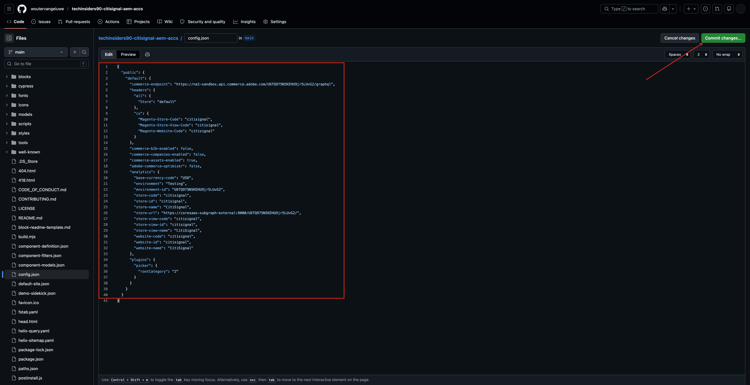Click Commit changes button

pyautogui.click(x=723, y=38)
